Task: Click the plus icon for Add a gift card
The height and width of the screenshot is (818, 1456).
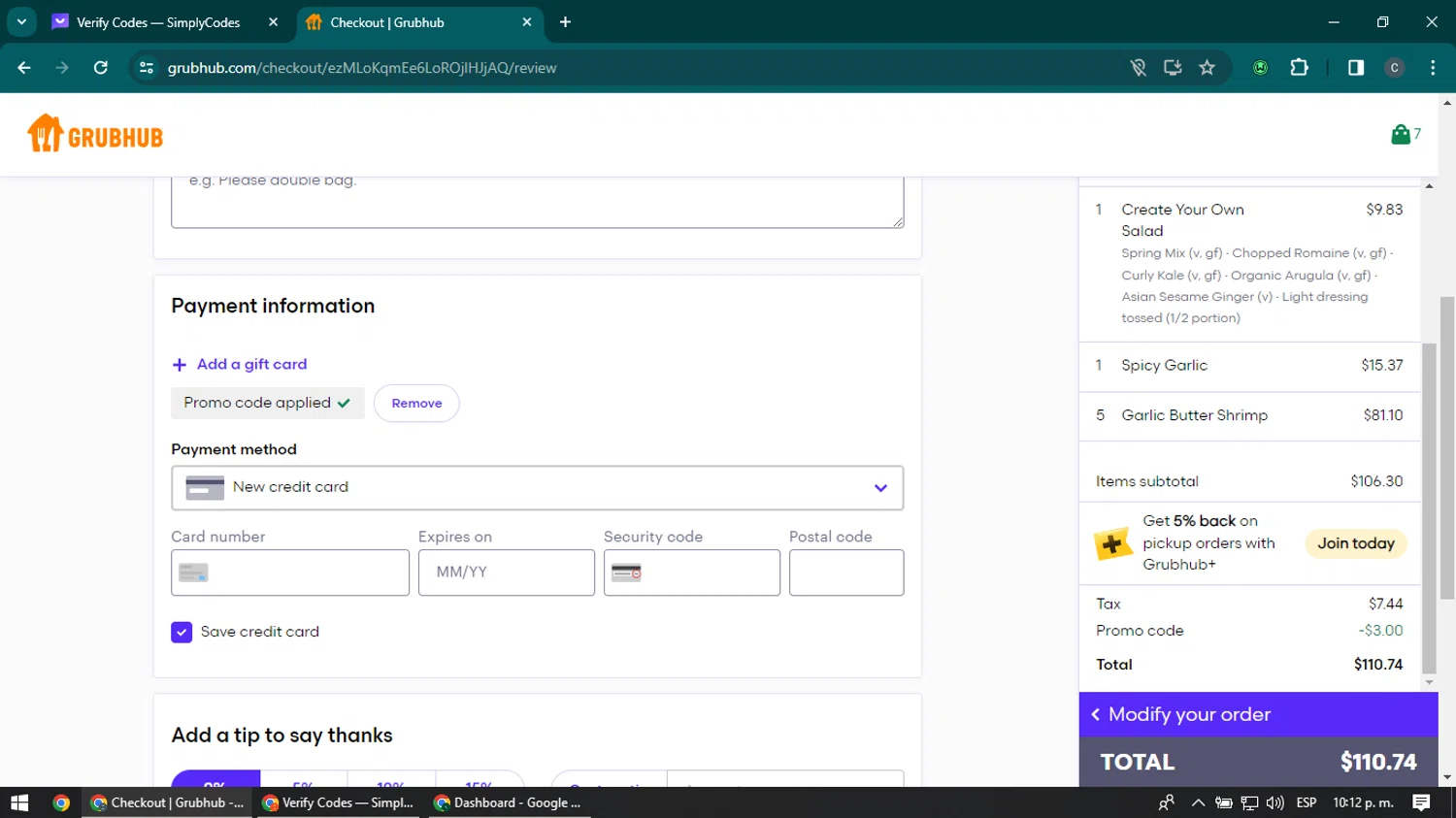Action: [x=179, y=365]
